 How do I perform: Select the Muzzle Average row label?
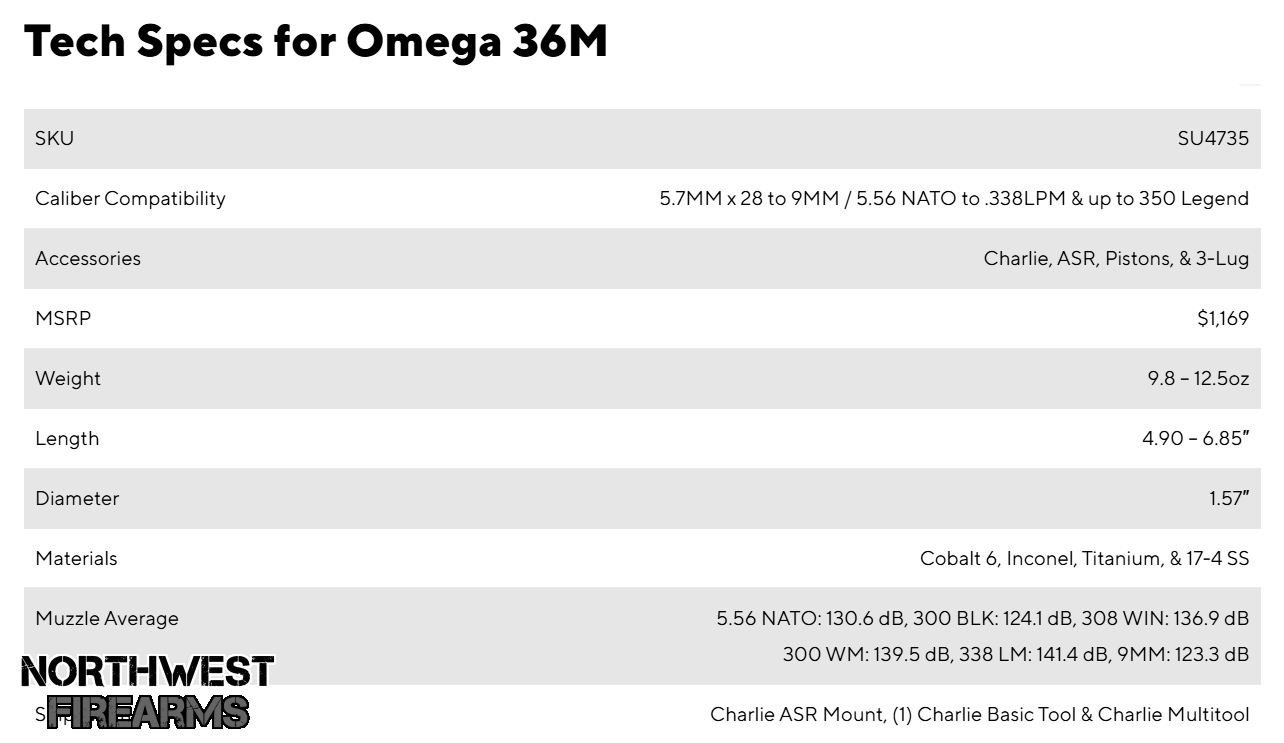107,618
